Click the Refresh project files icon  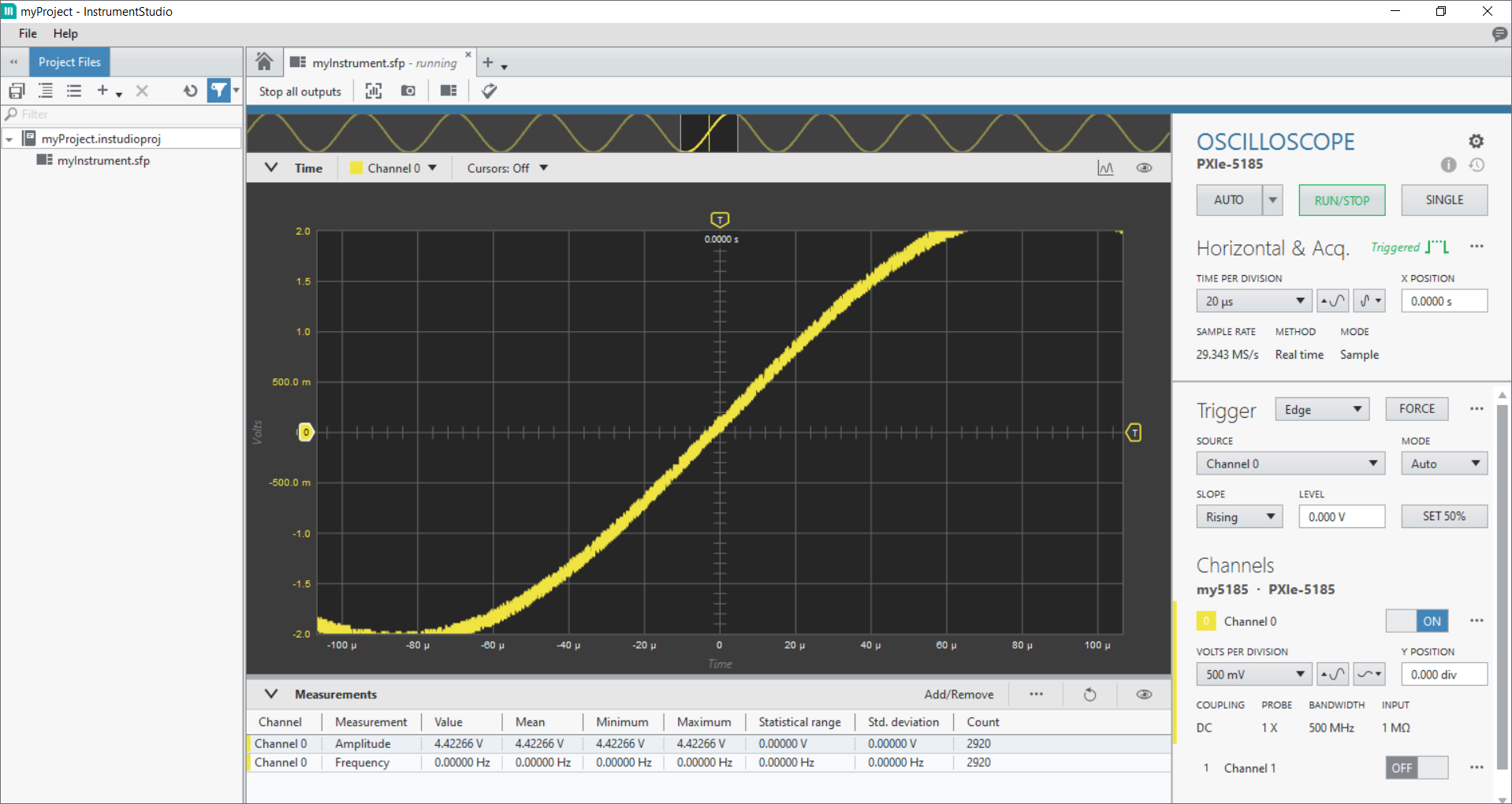190,91
